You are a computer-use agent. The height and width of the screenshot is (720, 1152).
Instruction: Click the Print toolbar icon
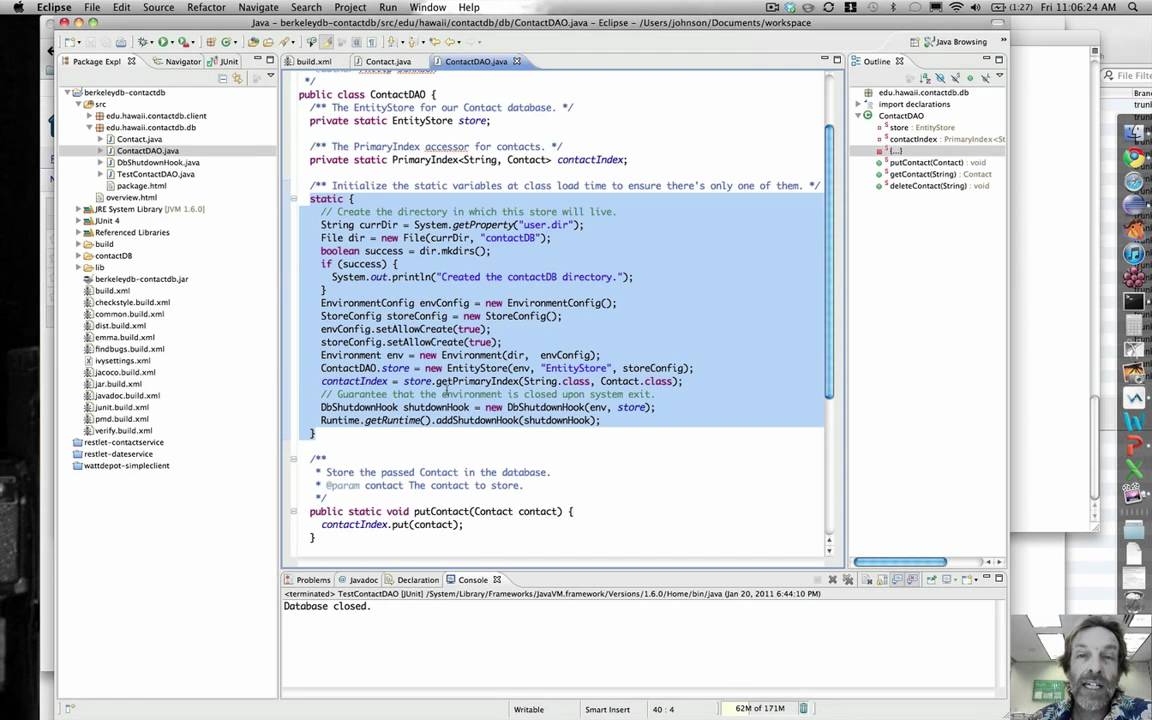tap(121, 43)
